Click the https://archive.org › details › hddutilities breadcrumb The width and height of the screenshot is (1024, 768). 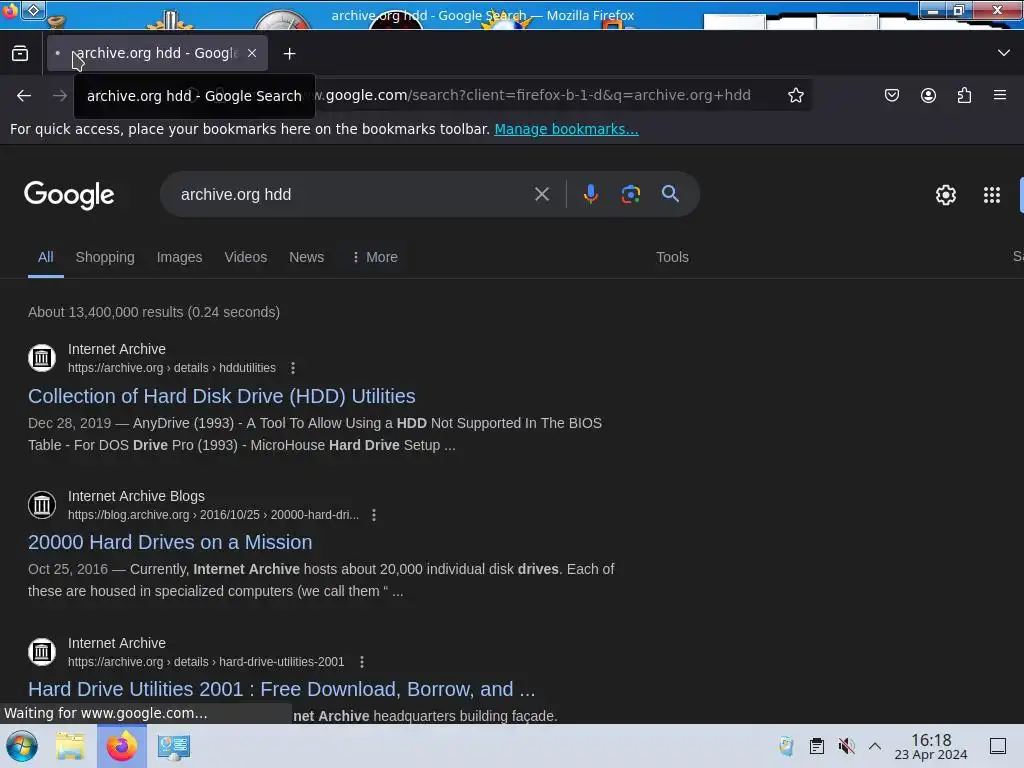click(172, 368)
